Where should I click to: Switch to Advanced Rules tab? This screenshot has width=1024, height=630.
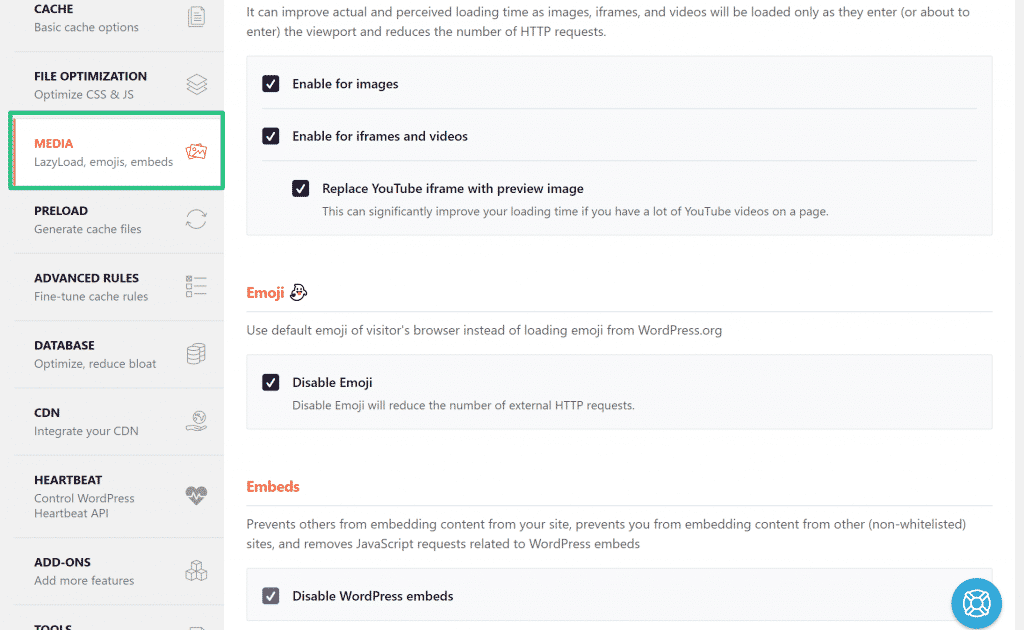[x=119, y=287]
